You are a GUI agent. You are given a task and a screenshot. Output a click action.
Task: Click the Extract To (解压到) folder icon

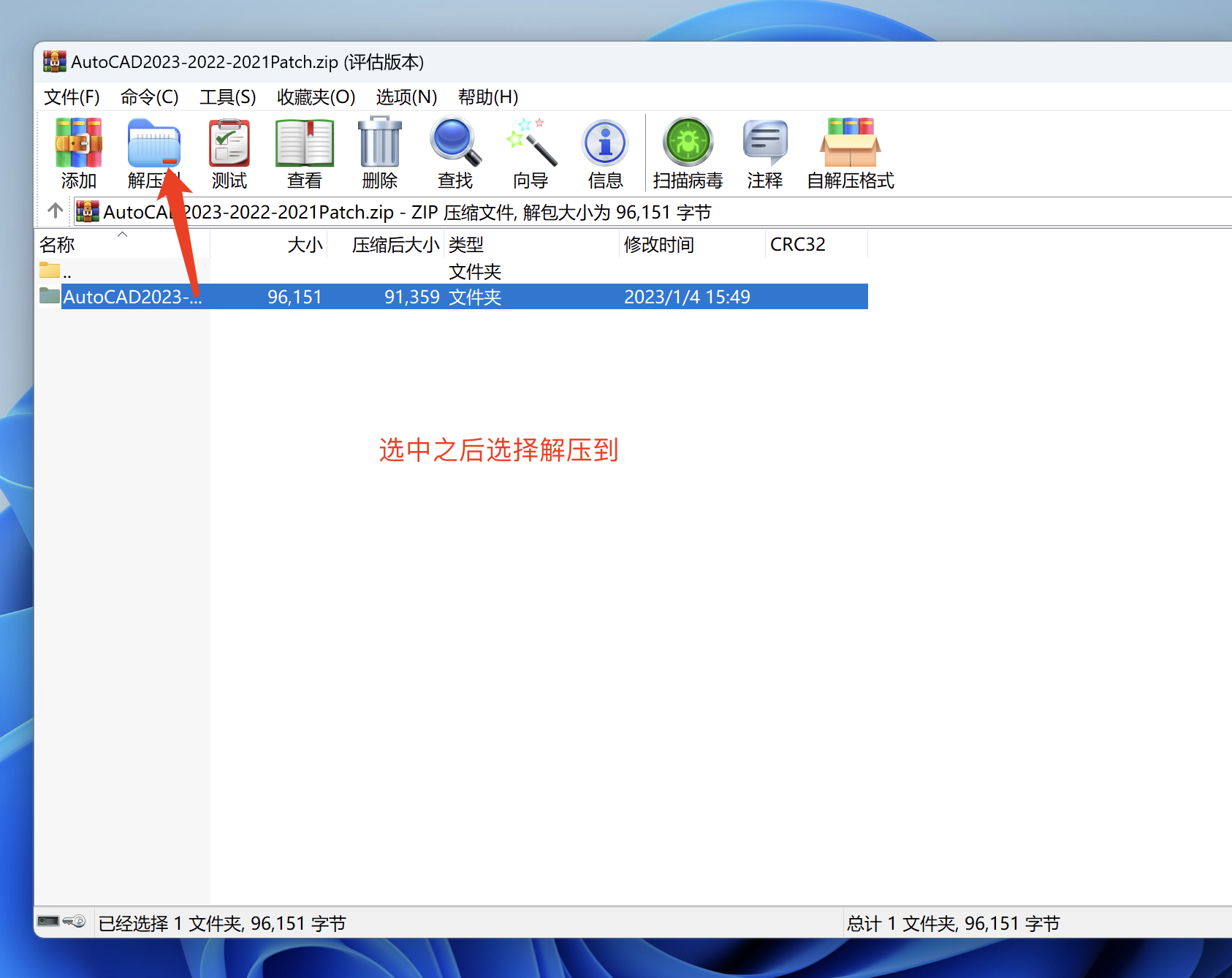click(x=153, y=143)
